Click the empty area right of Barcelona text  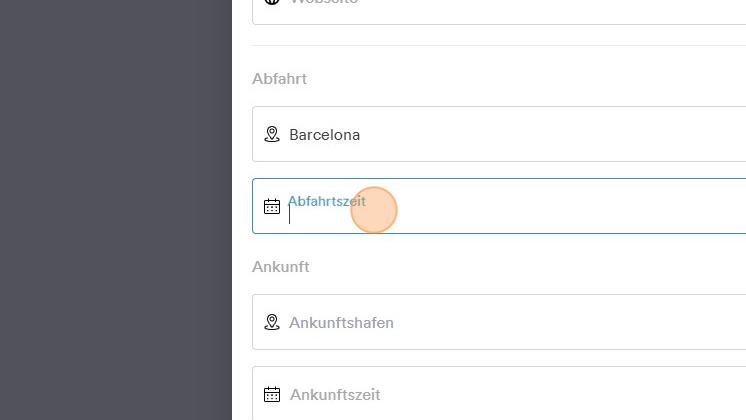click(x=552, y=135)
